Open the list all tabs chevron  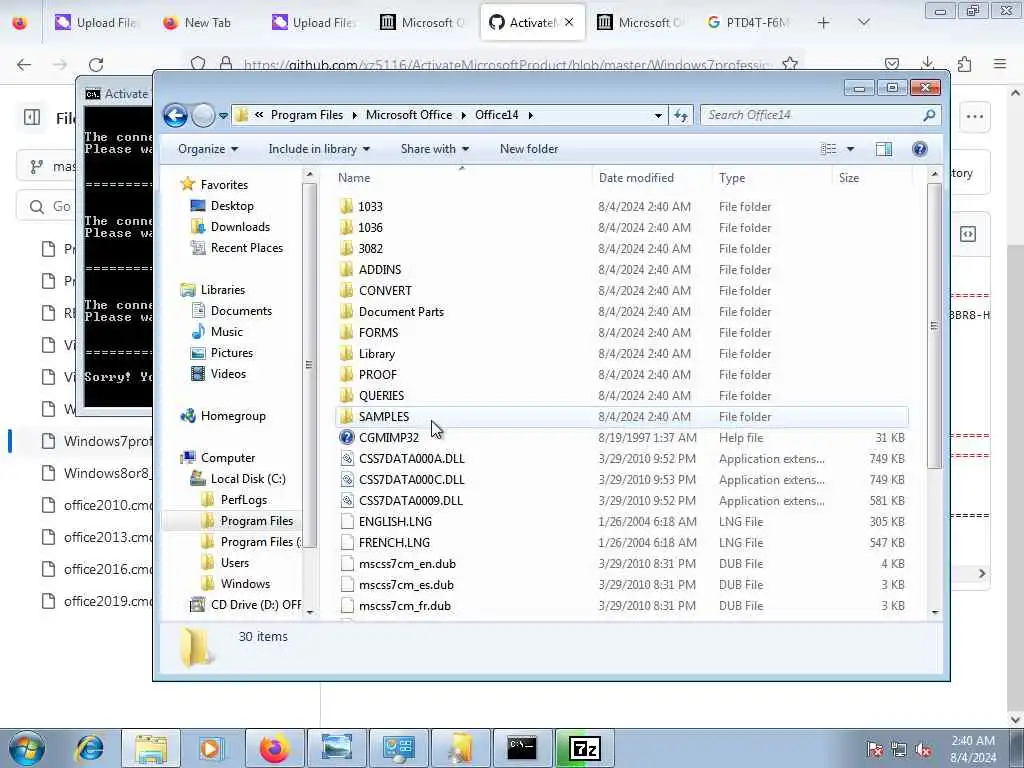[864, 23]
